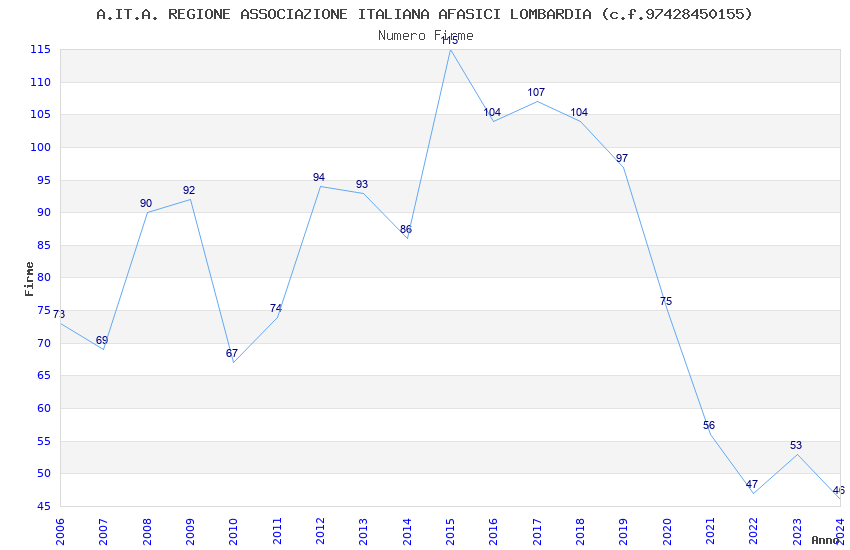Screen dimensions: 850x550
Task: Click x-axis year 2015
Action: coord(450,531)
